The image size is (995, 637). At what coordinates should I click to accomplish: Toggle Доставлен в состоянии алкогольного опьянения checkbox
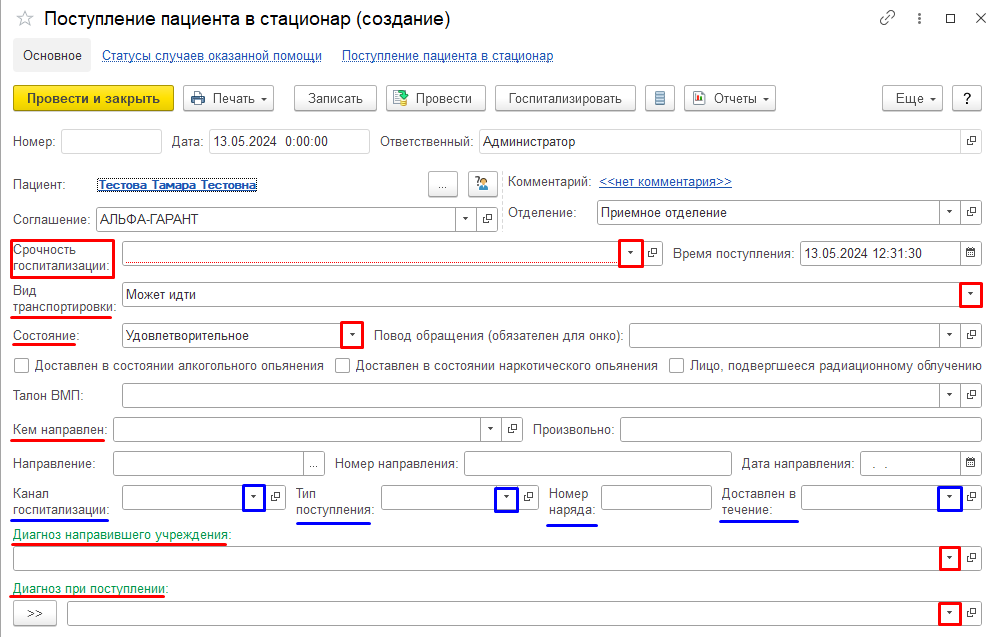pos(22,365)
